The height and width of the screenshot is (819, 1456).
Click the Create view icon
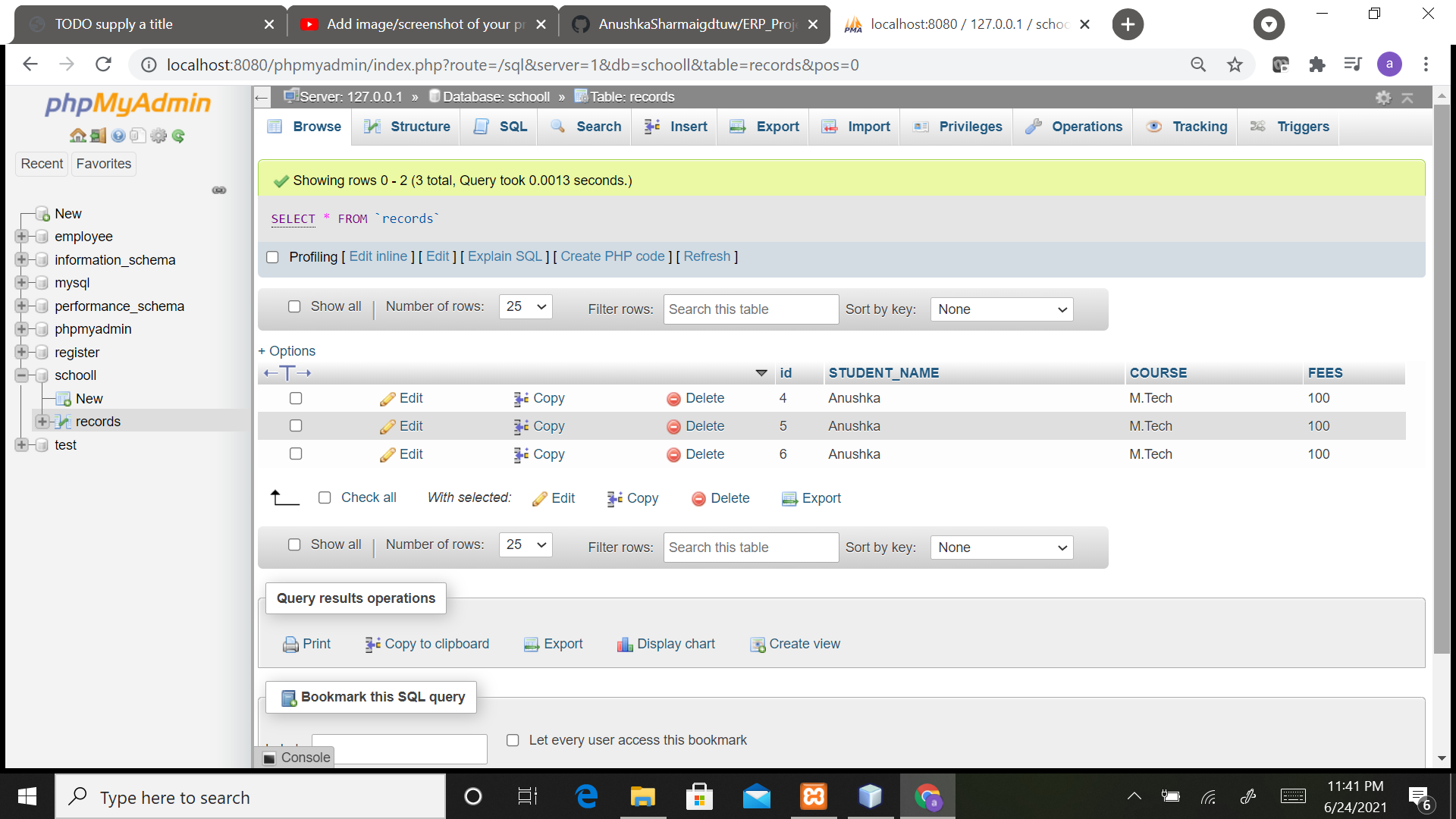[758, 645]
